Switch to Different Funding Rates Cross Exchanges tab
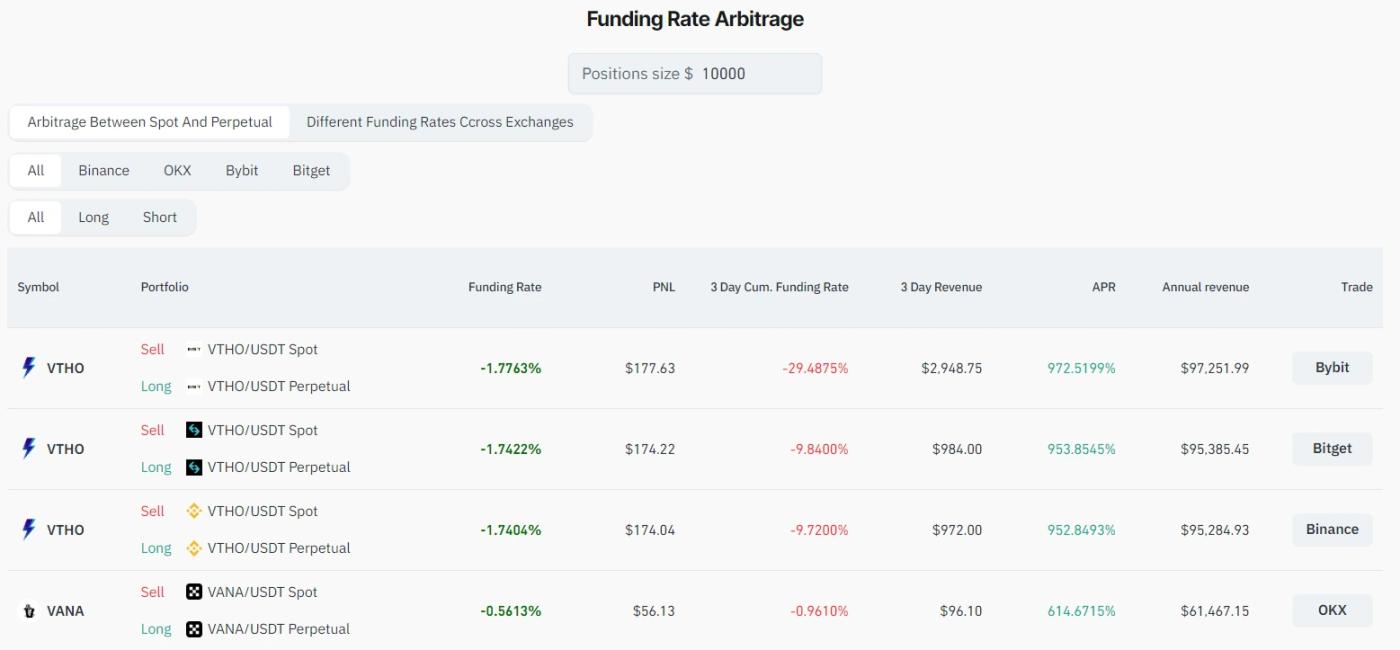The image size is (1400, 650). [x=440, y=121]
